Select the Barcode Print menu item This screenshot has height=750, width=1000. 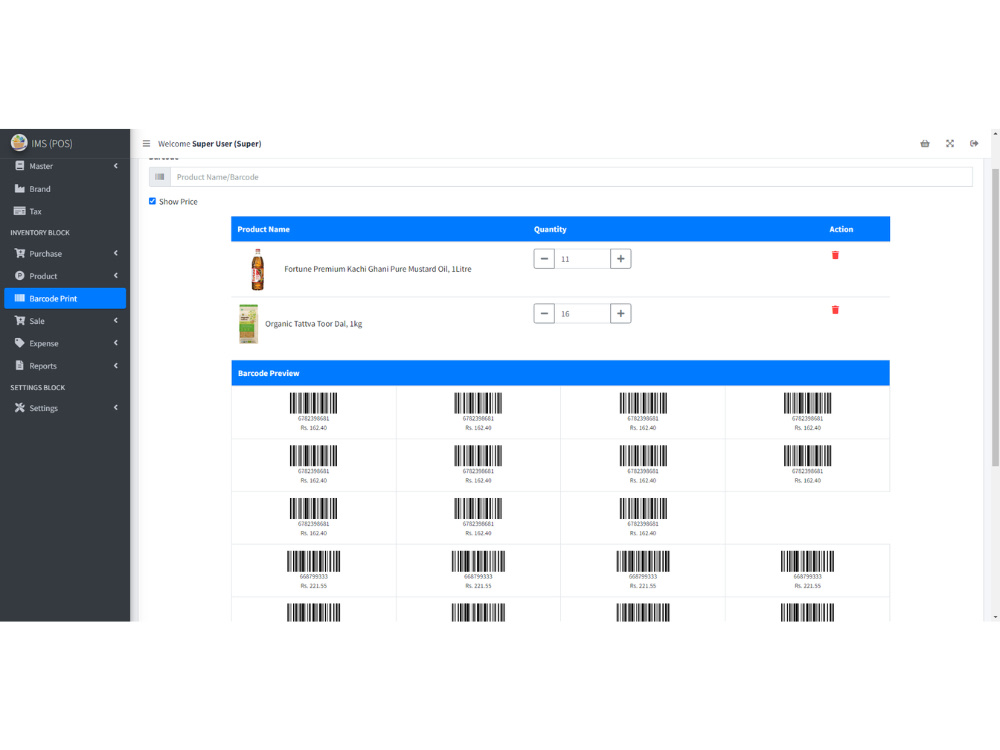(64, 298)
